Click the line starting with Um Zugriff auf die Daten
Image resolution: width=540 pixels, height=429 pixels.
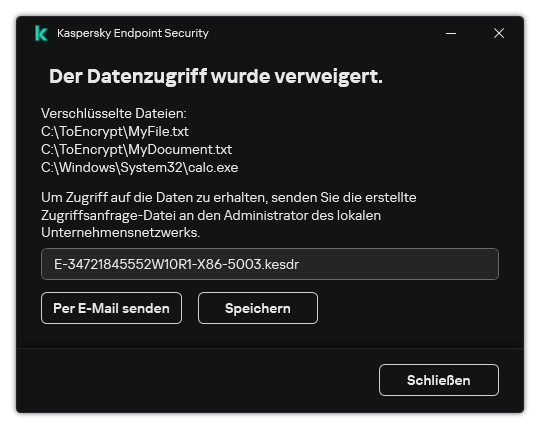click(x=229, y=198)
